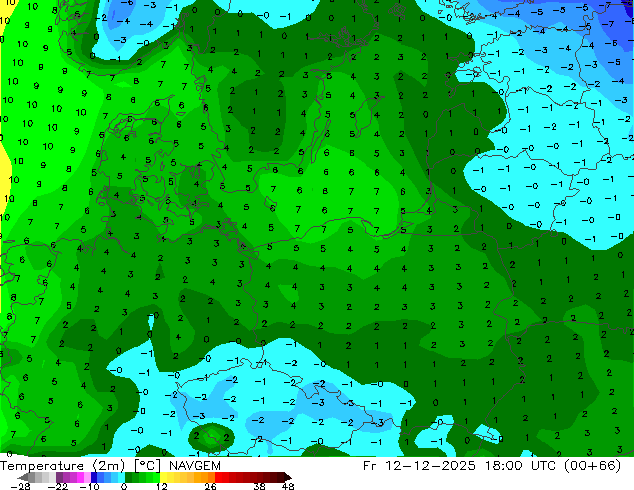634x490 pixels.
Task: Click the forecast offset '(00+66)'
Action: pyautogui.click(x=592, y=466)
